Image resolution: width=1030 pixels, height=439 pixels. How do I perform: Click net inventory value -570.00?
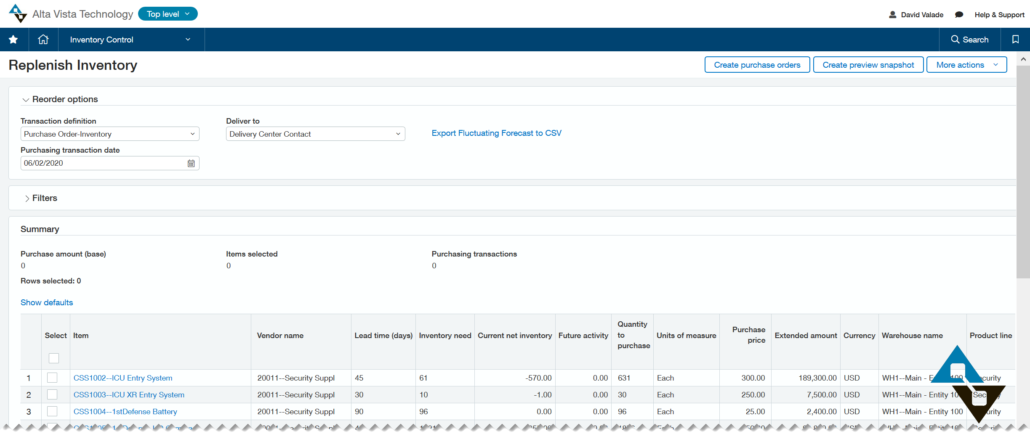[x=539, y=378]
